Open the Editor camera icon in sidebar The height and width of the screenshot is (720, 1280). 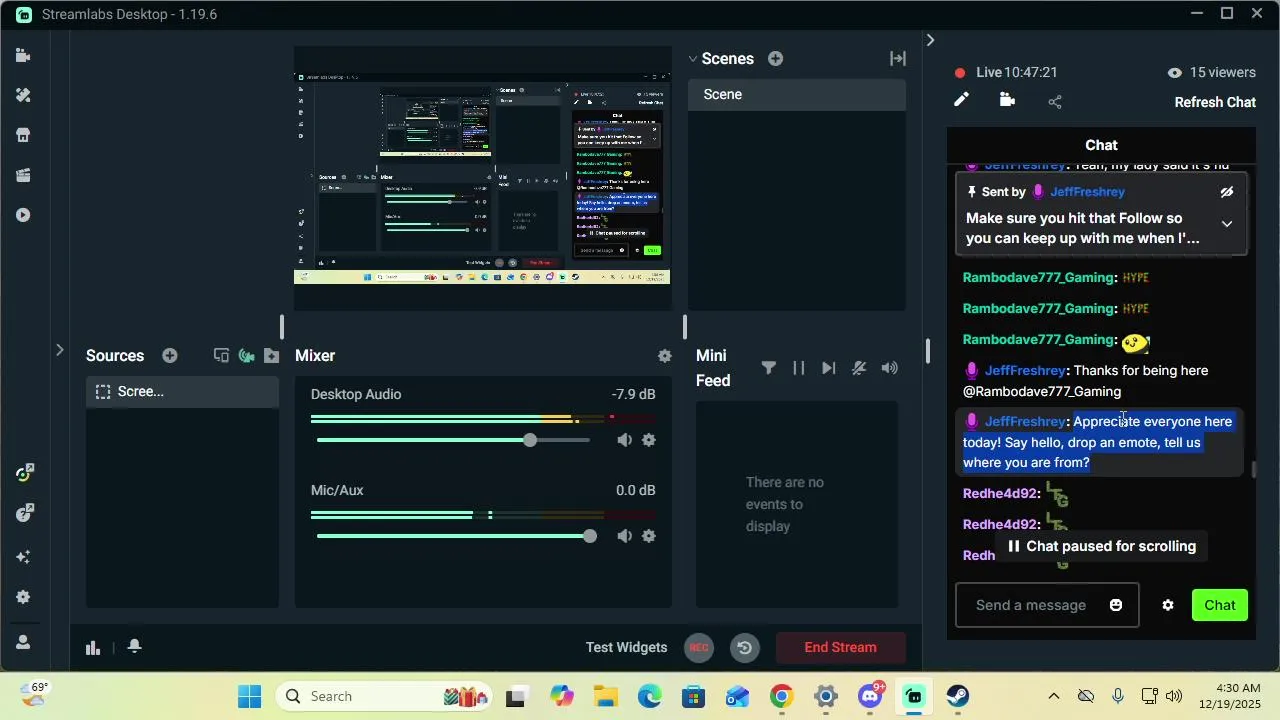click(23, 56)
